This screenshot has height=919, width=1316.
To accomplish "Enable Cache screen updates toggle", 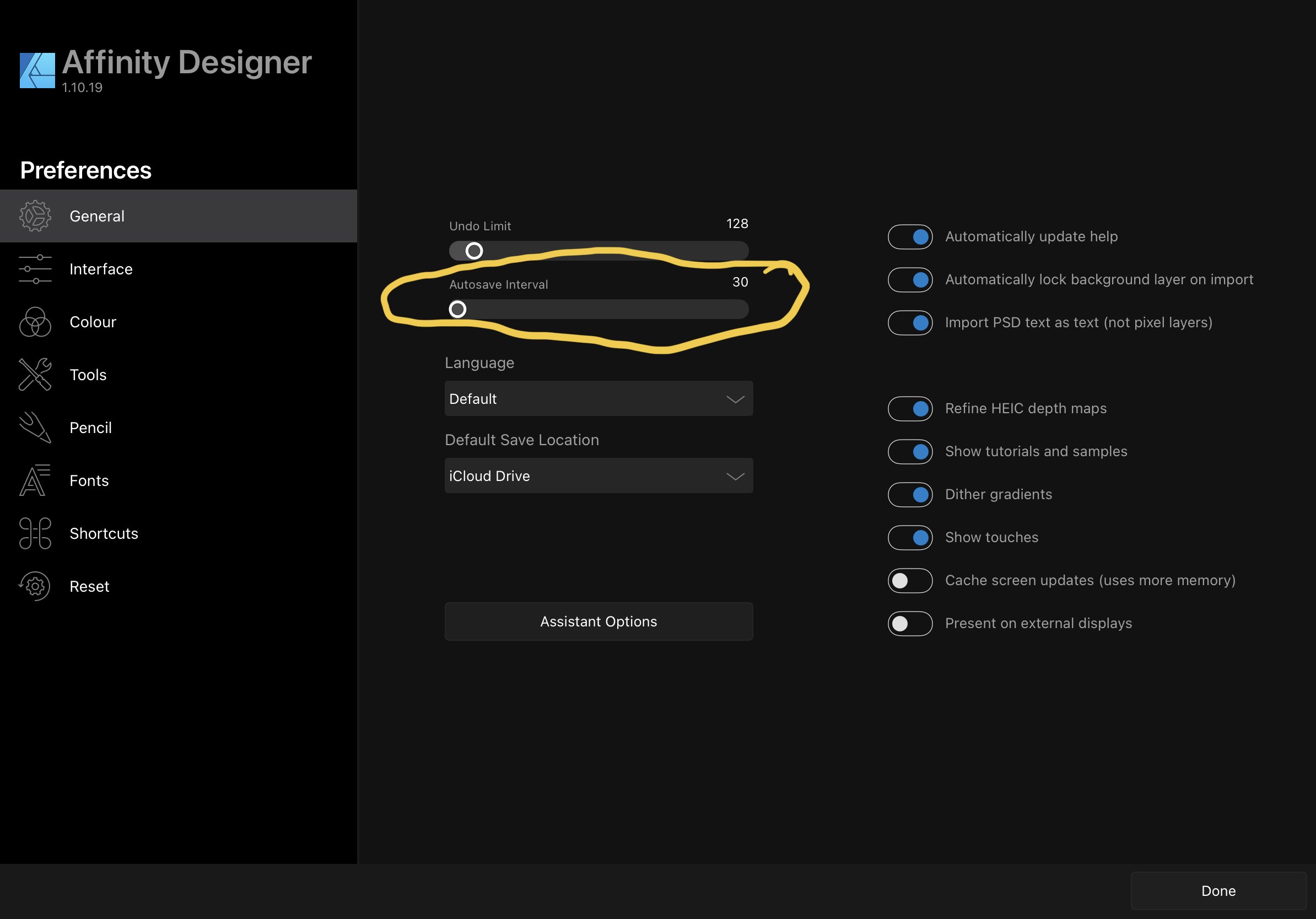I will tap(910, 580).
